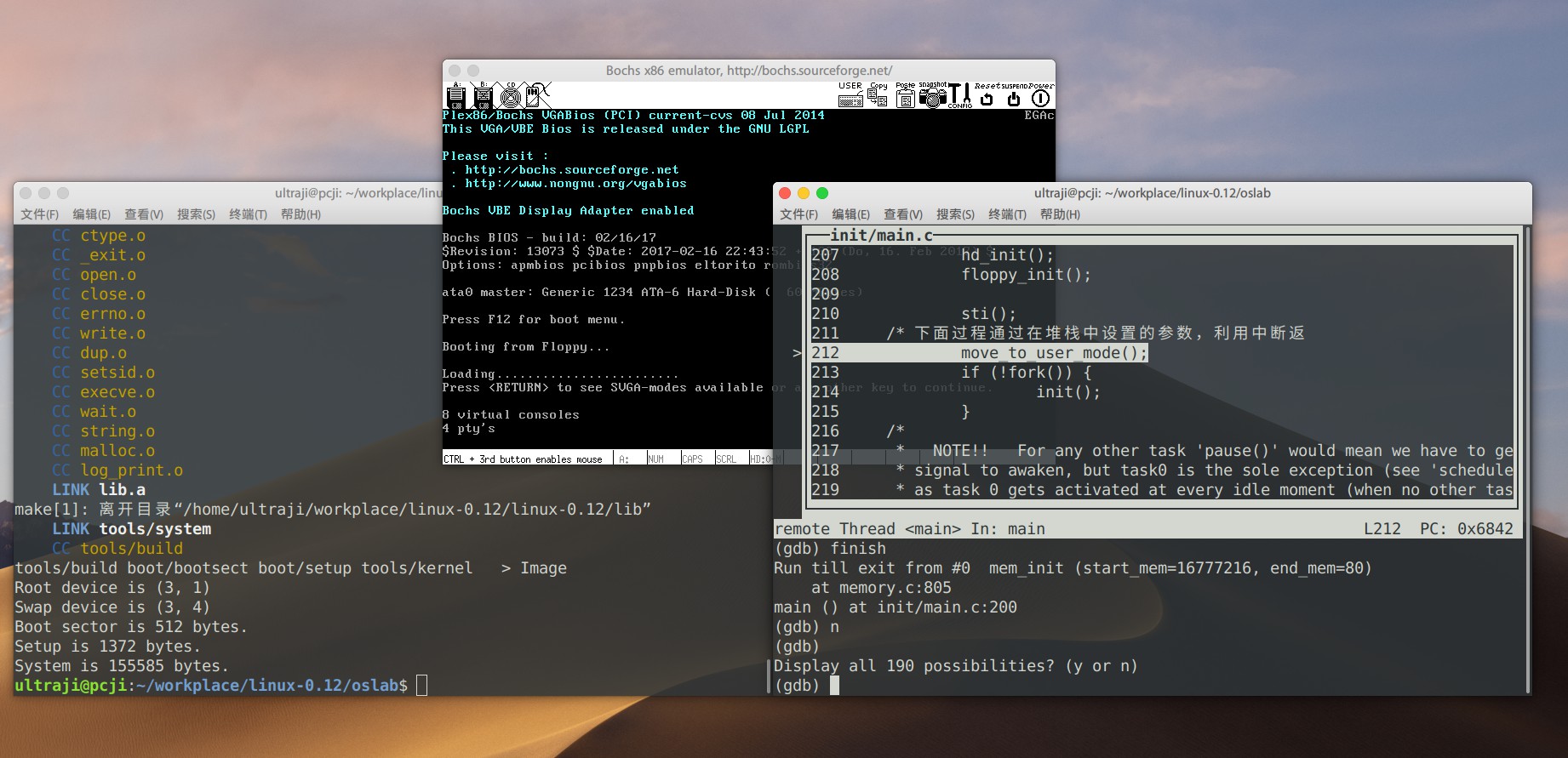
Task: Click the gdb terminal's right scrollbar
Action: click(x=1526, y=459)
